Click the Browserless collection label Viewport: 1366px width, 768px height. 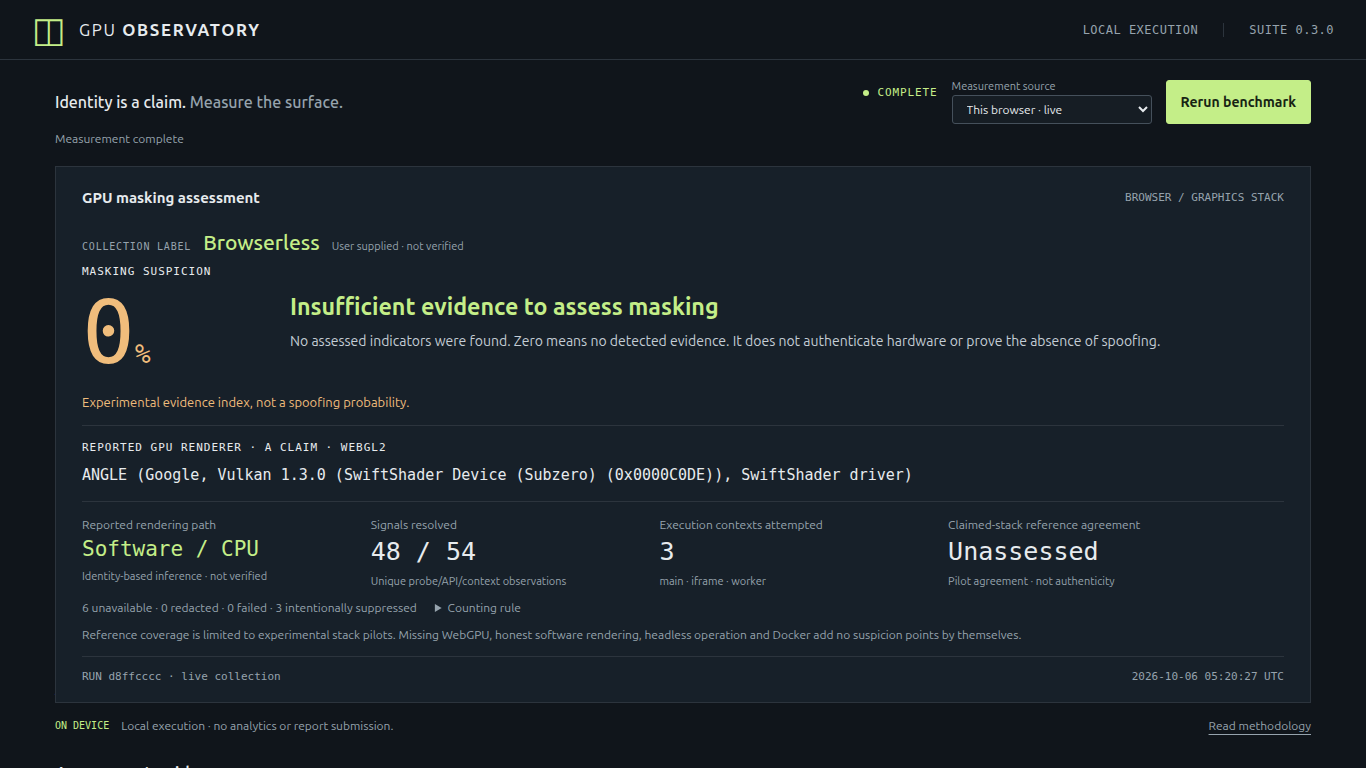pyautogui.click(x=262, y=243)
